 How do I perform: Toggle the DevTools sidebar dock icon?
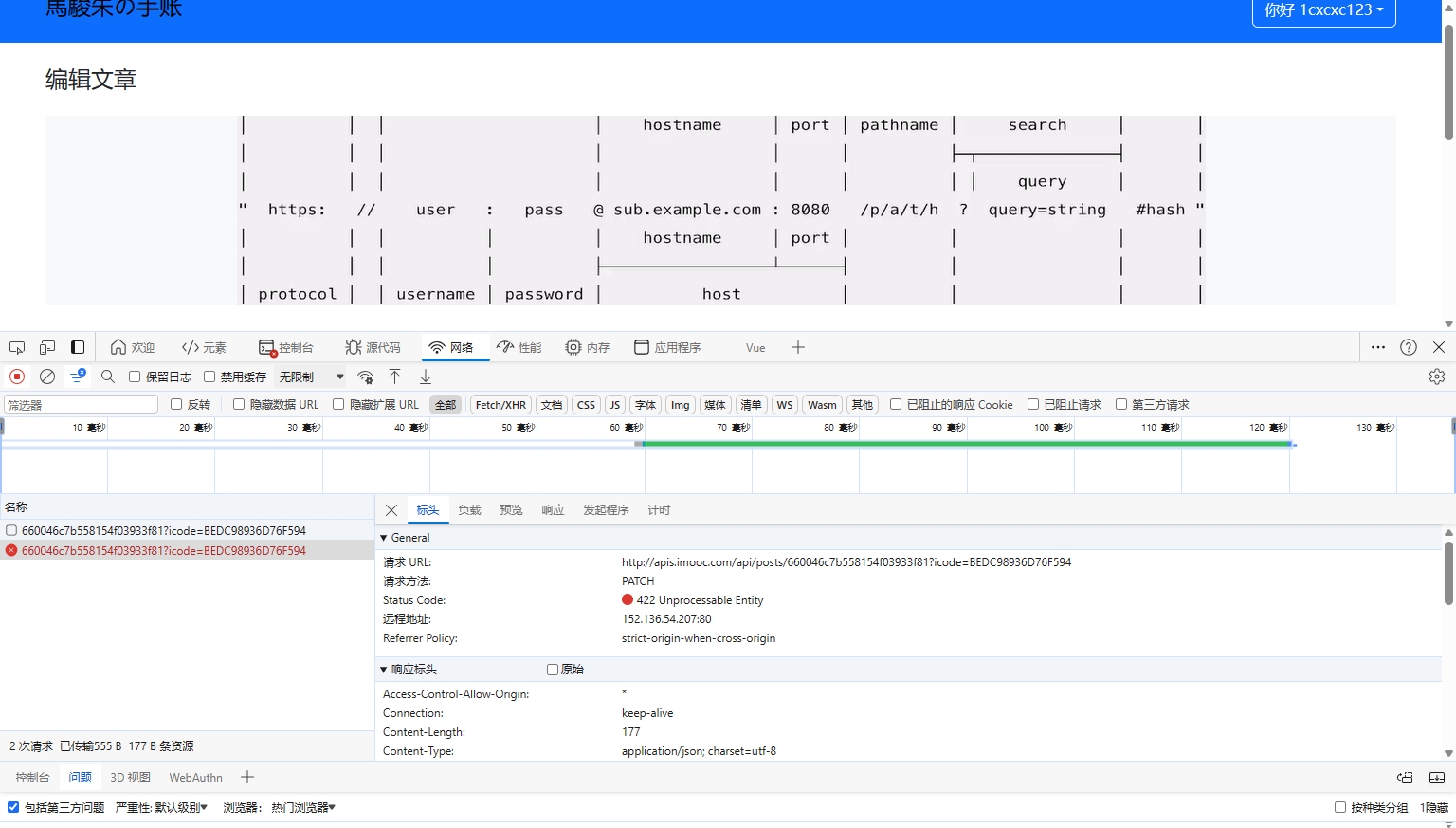[78, 347]
